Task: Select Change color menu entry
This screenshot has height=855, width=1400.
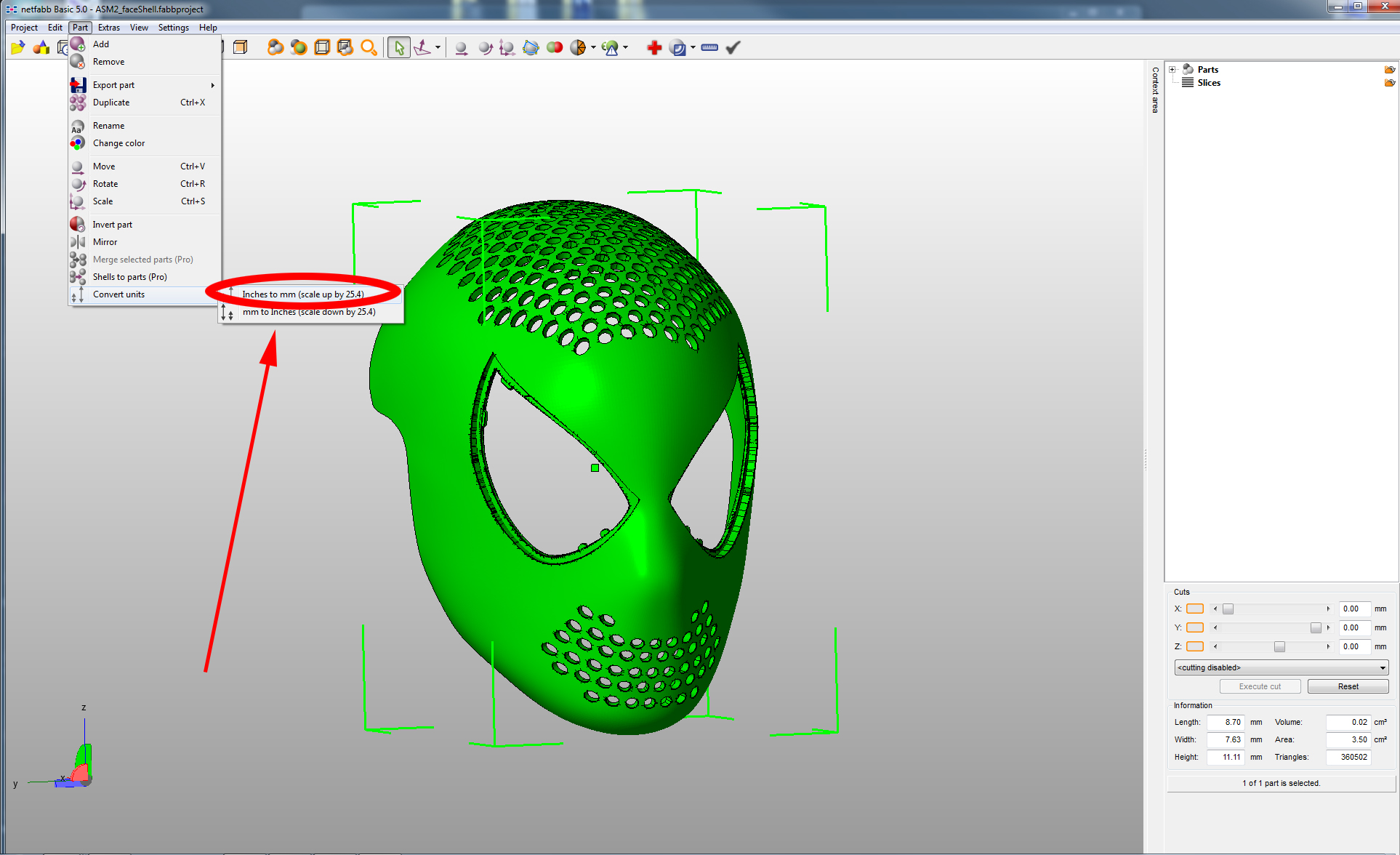Action: click(145, 143)
